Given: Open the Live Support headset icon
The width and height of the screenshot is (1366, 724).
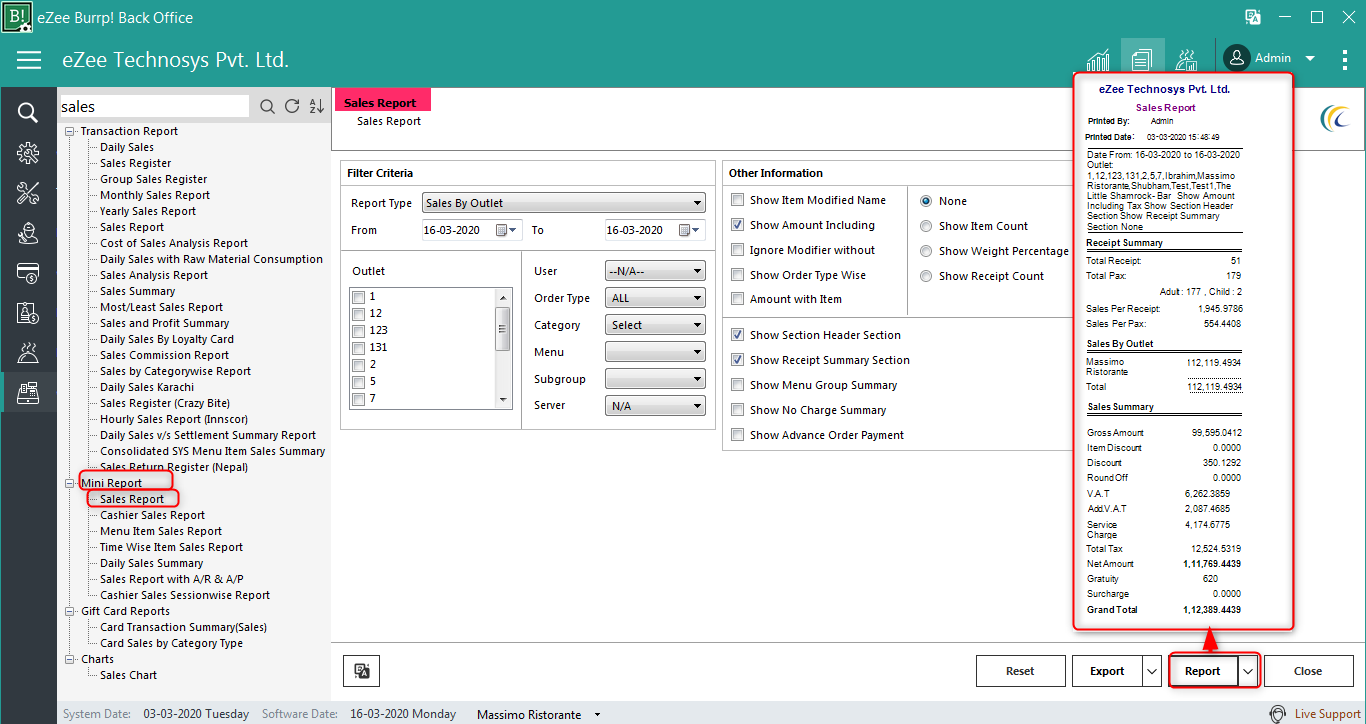Looking at the screenshot, I should (x=1278, y=714).
